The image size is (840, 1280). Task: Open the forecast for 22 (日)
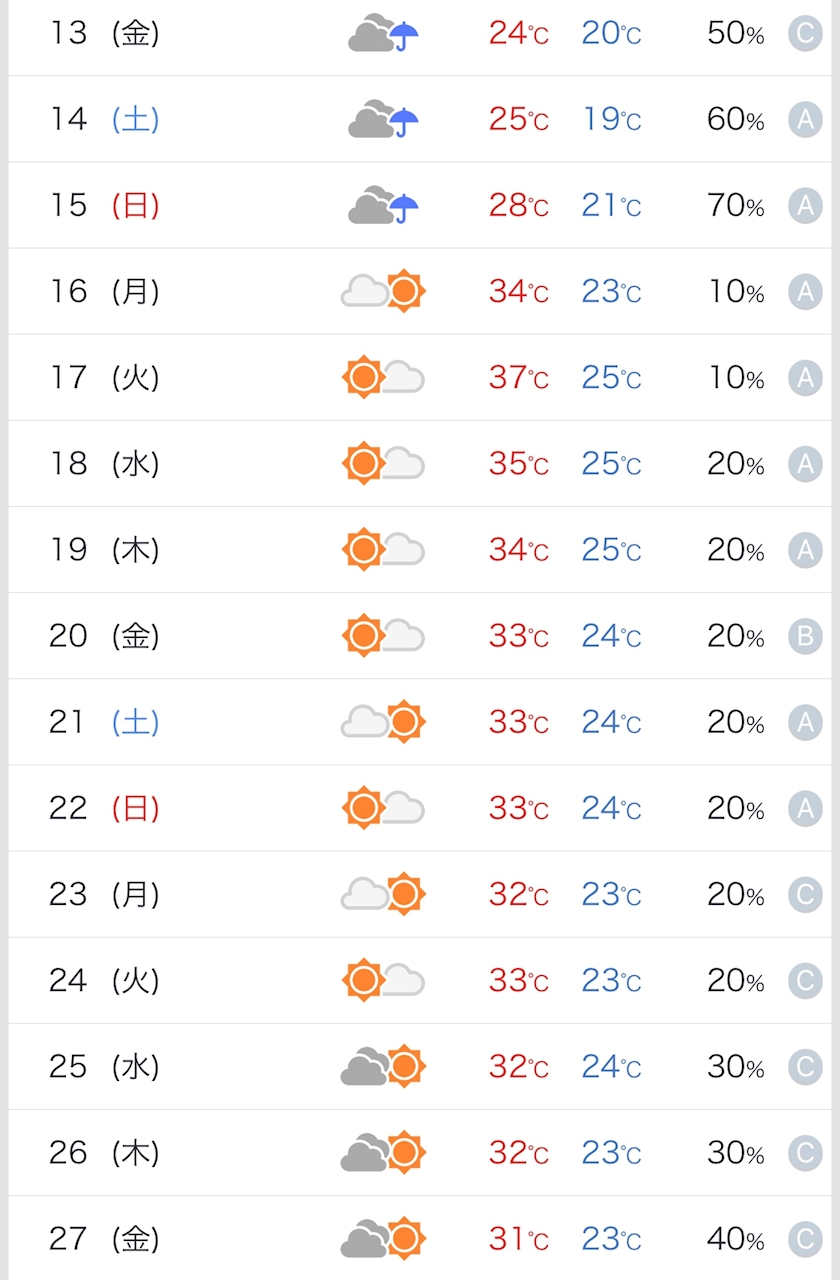[x=104, y=808]
